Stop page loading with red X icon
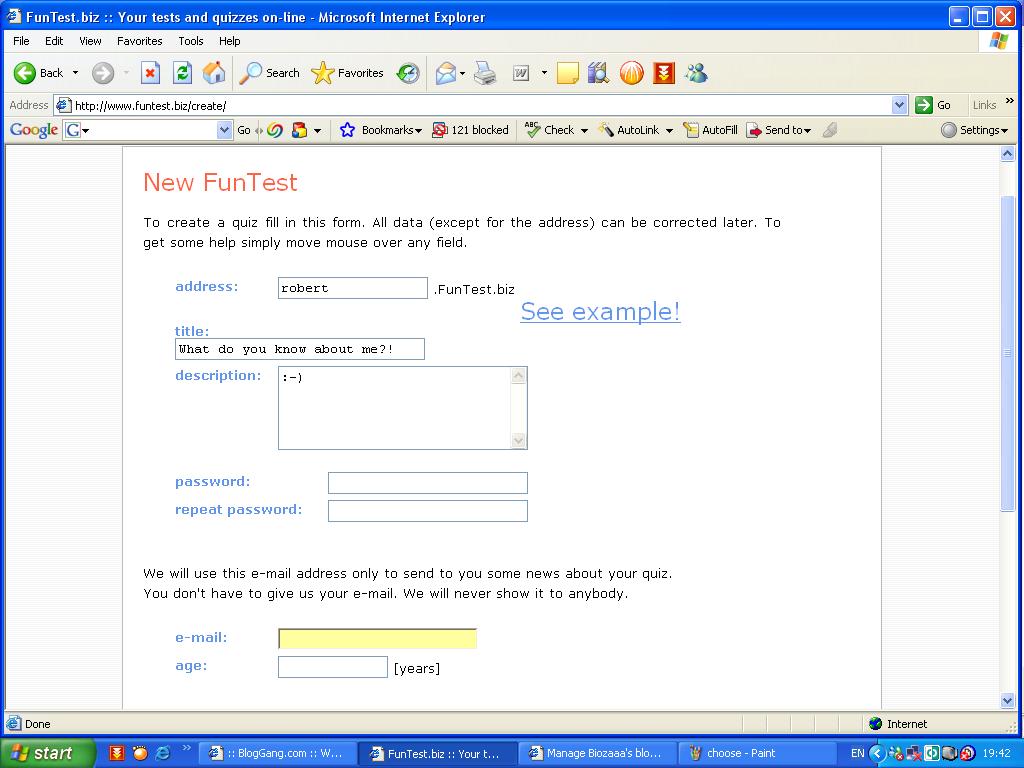This screenshot has height=768, width=1024. pyautogui.click(x=150, y=73)
